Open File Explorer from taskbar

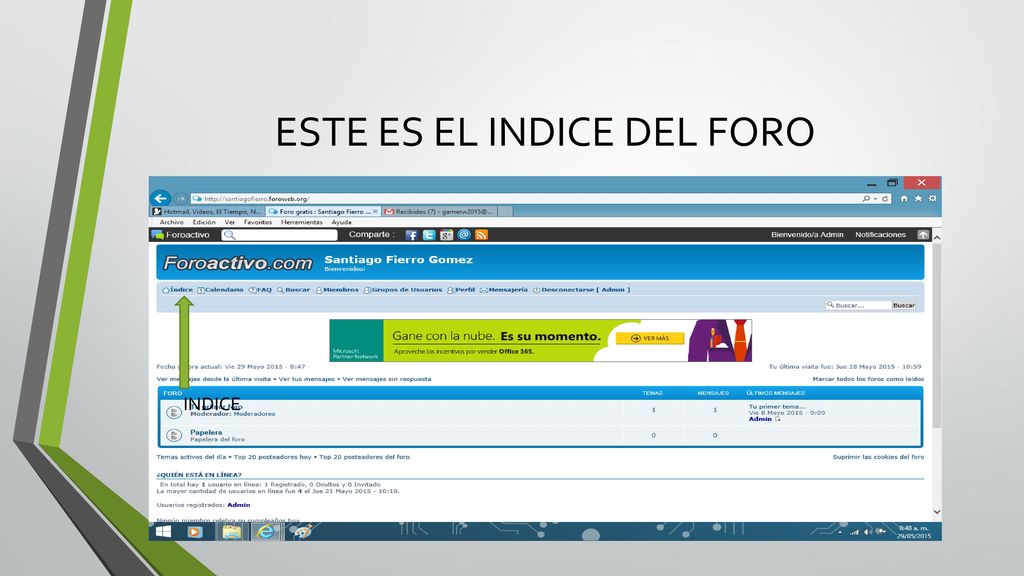(x=231, y=532)
